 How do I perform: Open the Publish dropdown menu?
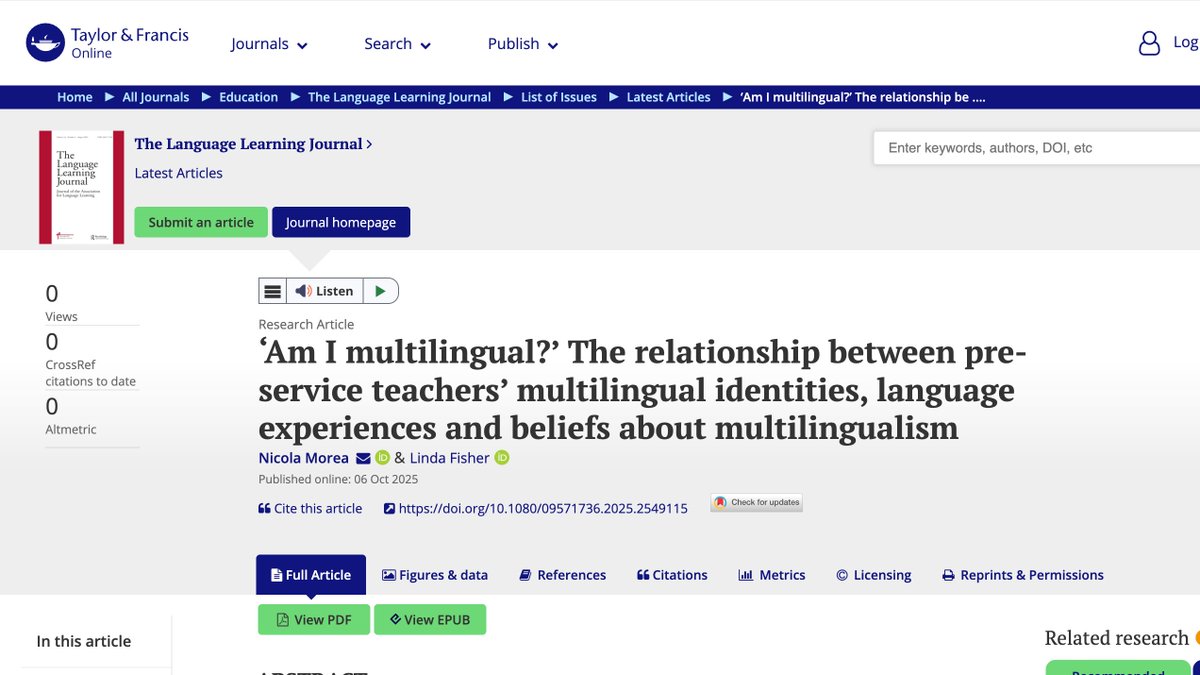tap(523, 44)
